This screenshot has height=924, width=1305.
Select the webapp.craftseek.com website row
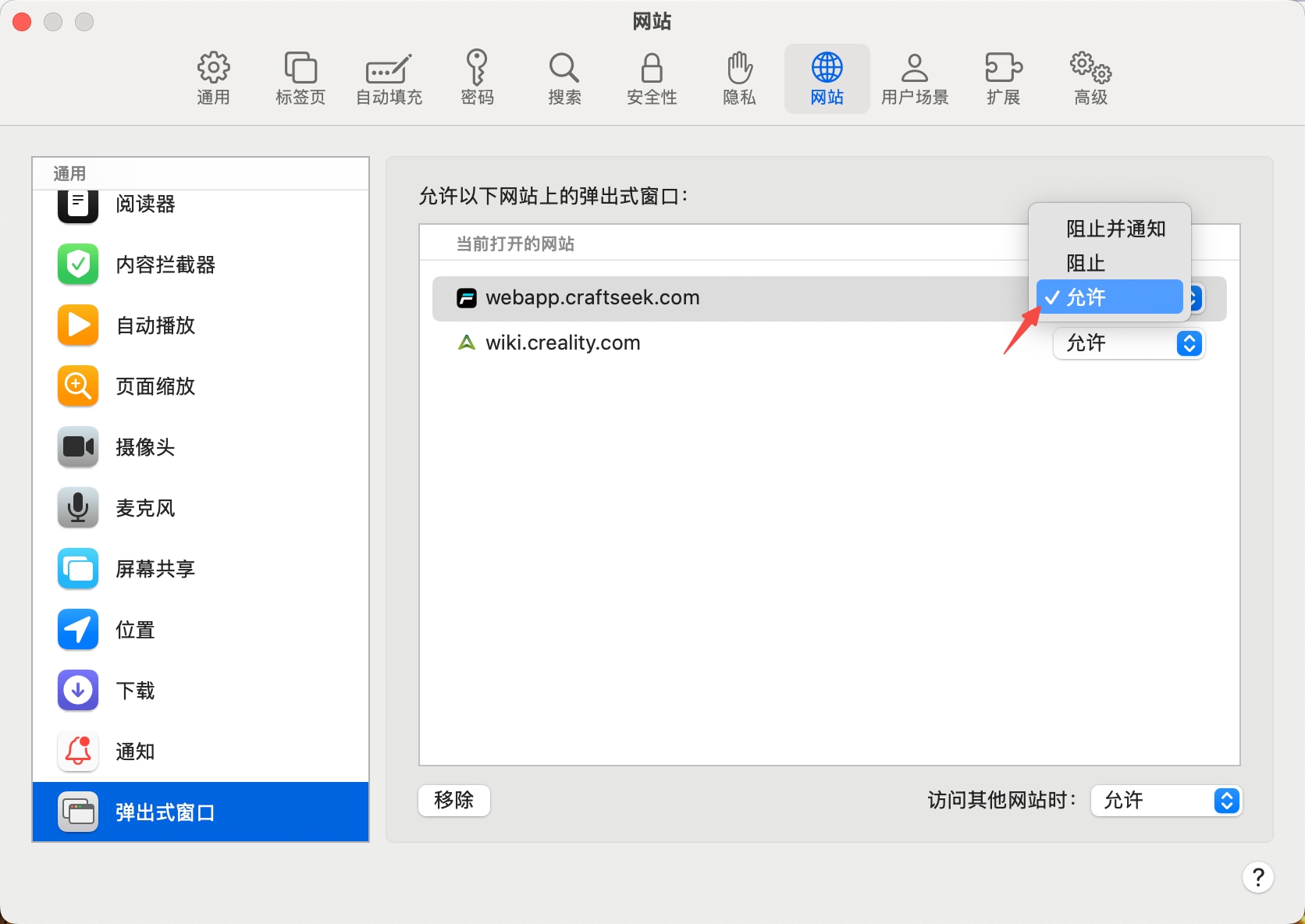pyautogui.click(x=702, y=298)
